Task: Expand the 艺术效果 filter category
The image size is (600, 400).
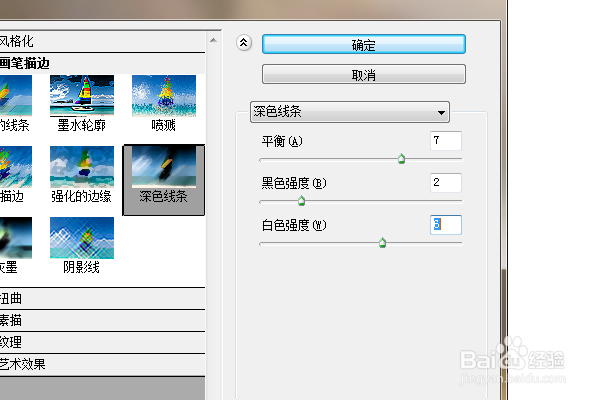Action: point(103,364)
